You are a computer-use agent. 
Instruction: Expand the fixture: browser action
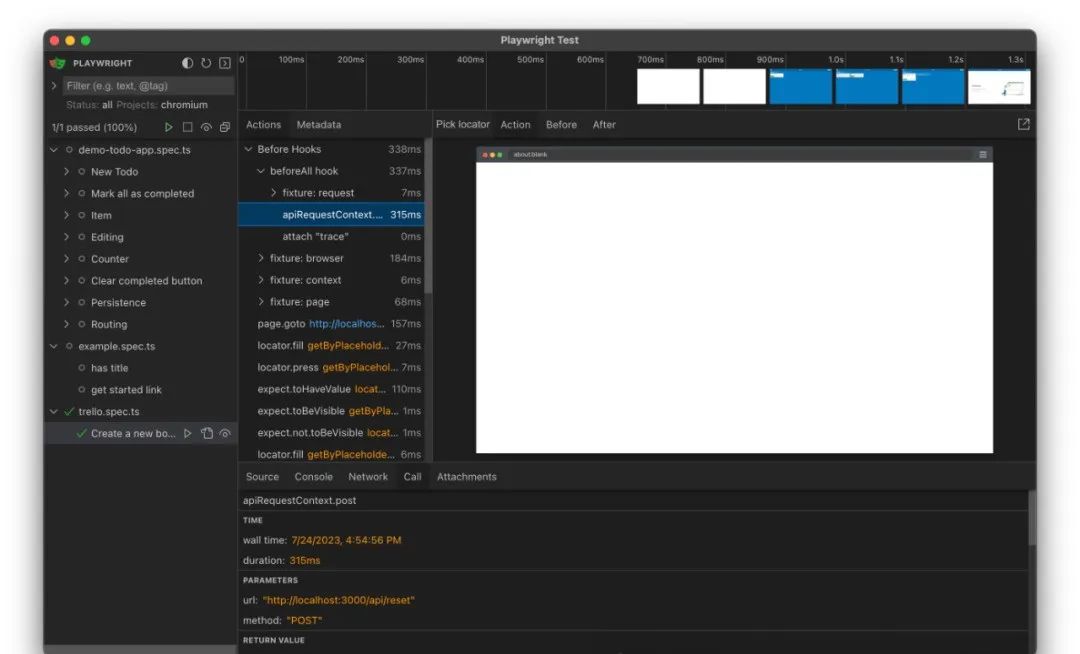(261, 258)
